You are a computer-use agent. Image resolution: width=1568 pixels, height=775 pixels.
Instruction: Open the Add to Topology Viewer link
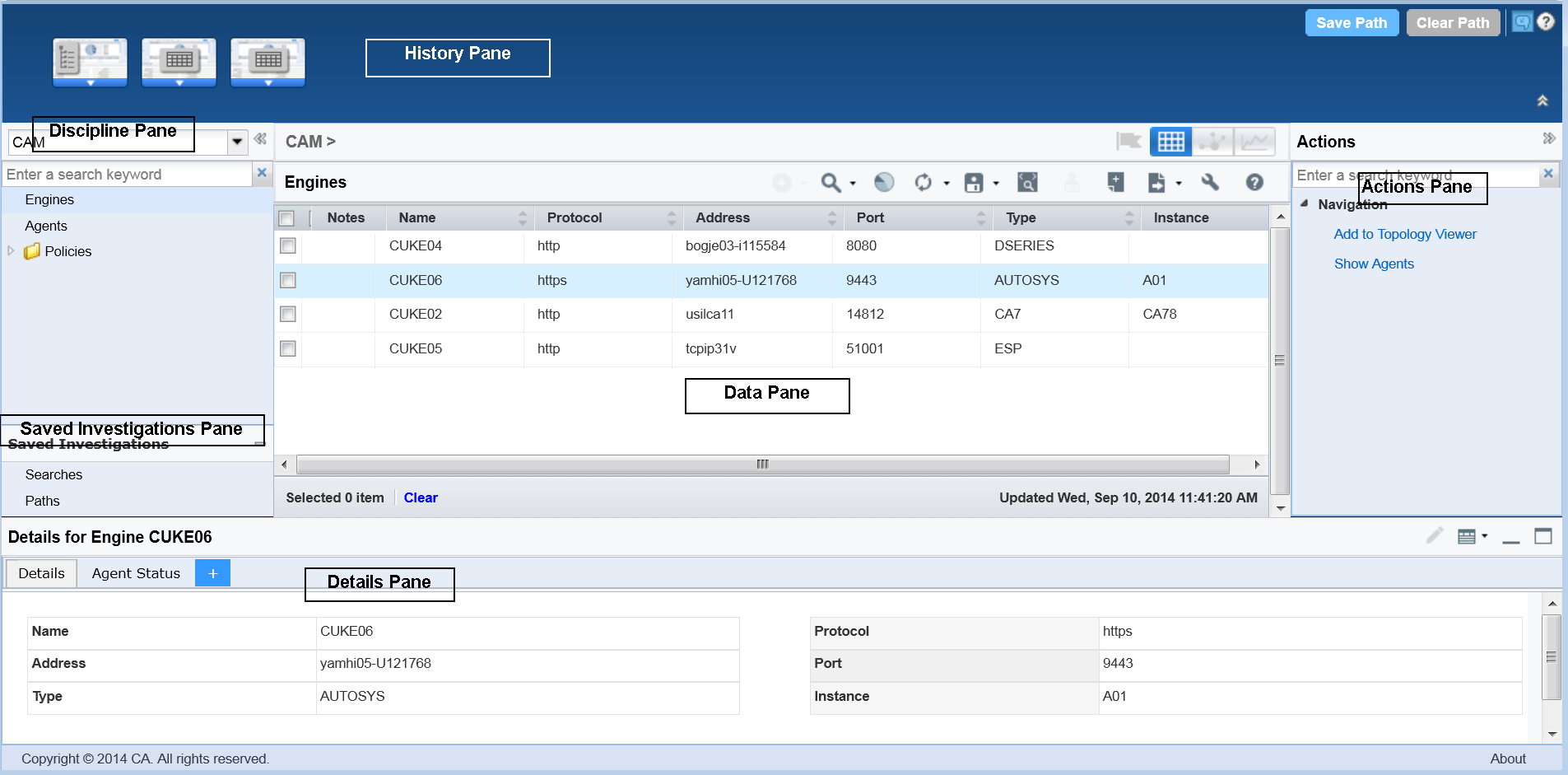pyautogui.click(x=1404, y=235)
